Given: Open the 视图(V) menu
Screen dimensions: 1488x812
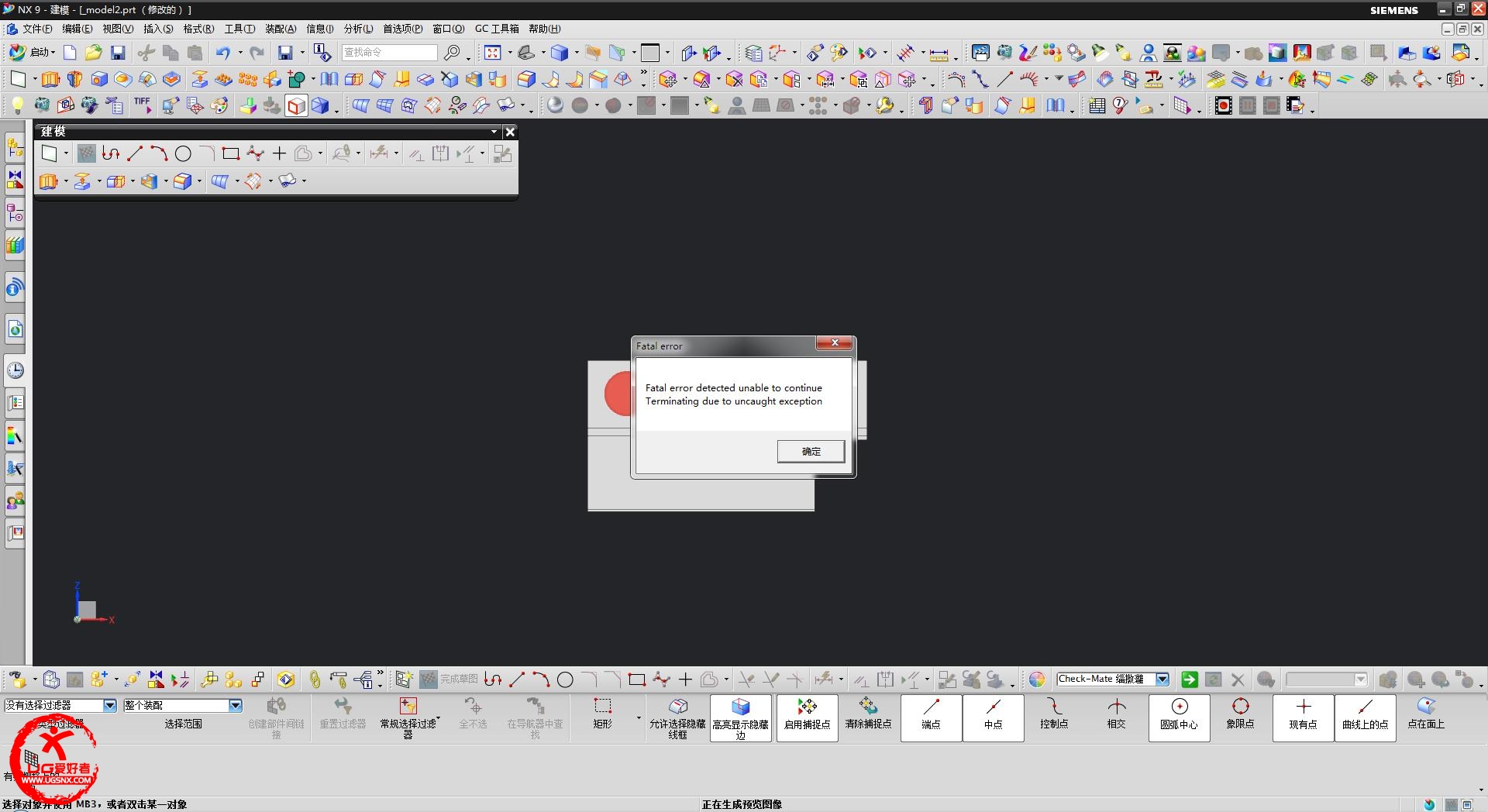Looking at the screenshot, I should pyautogui.click(x=118, y=29).
